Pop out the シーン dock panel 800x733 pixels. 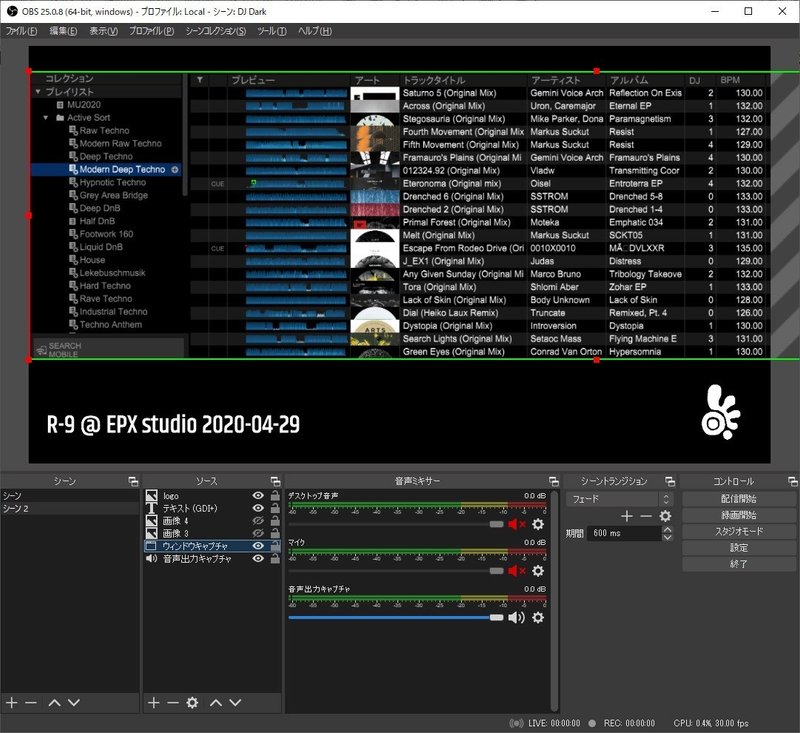click(133, 481)
